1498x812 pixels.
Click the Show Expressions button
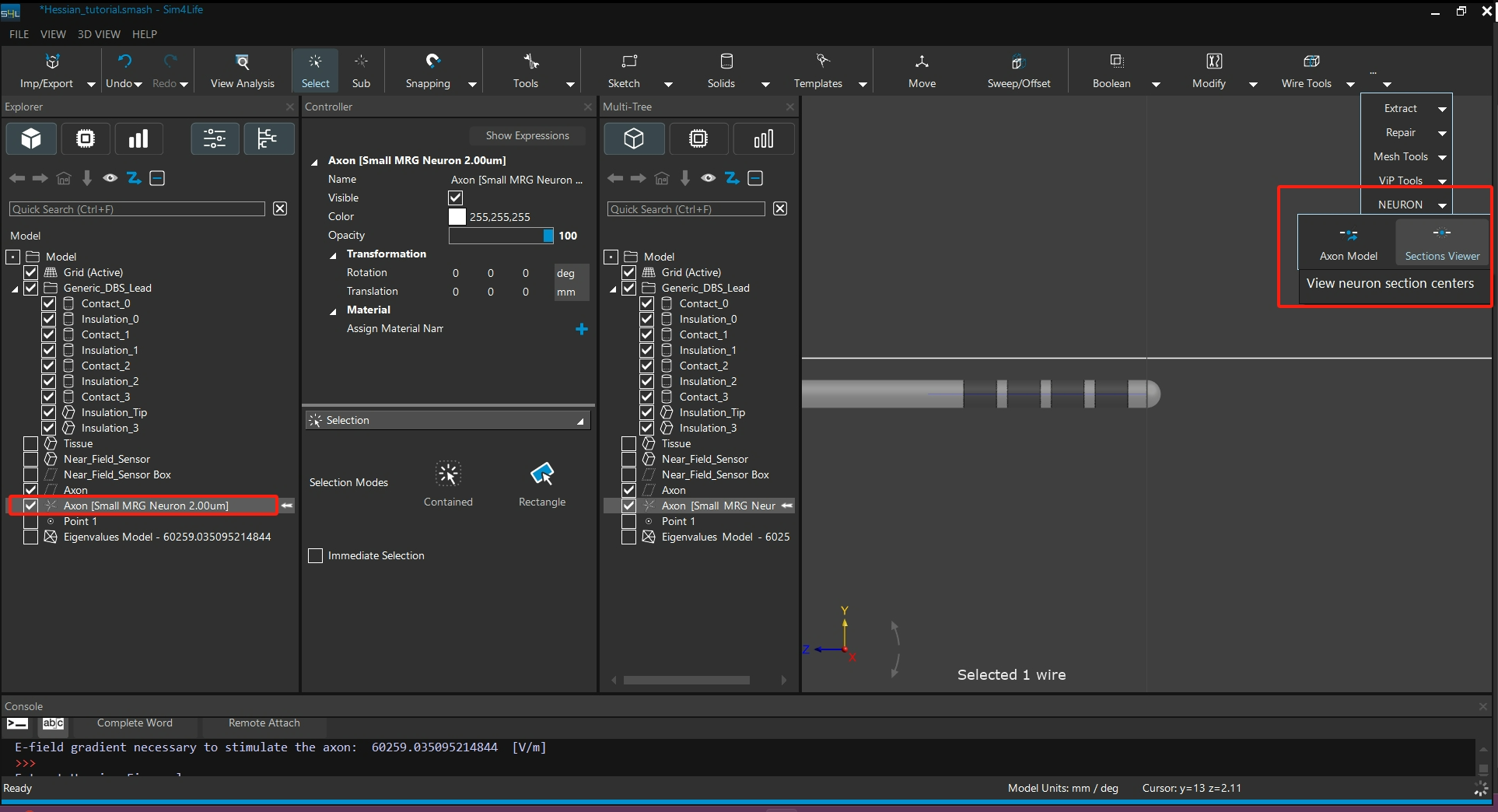pos(527,135)
